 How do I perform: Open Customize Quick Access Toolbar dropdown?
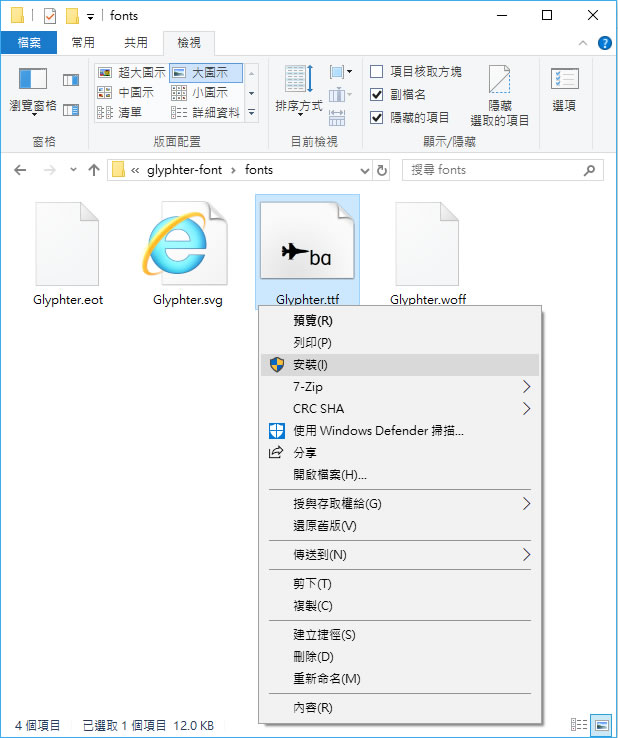click(x=90, y=17)
